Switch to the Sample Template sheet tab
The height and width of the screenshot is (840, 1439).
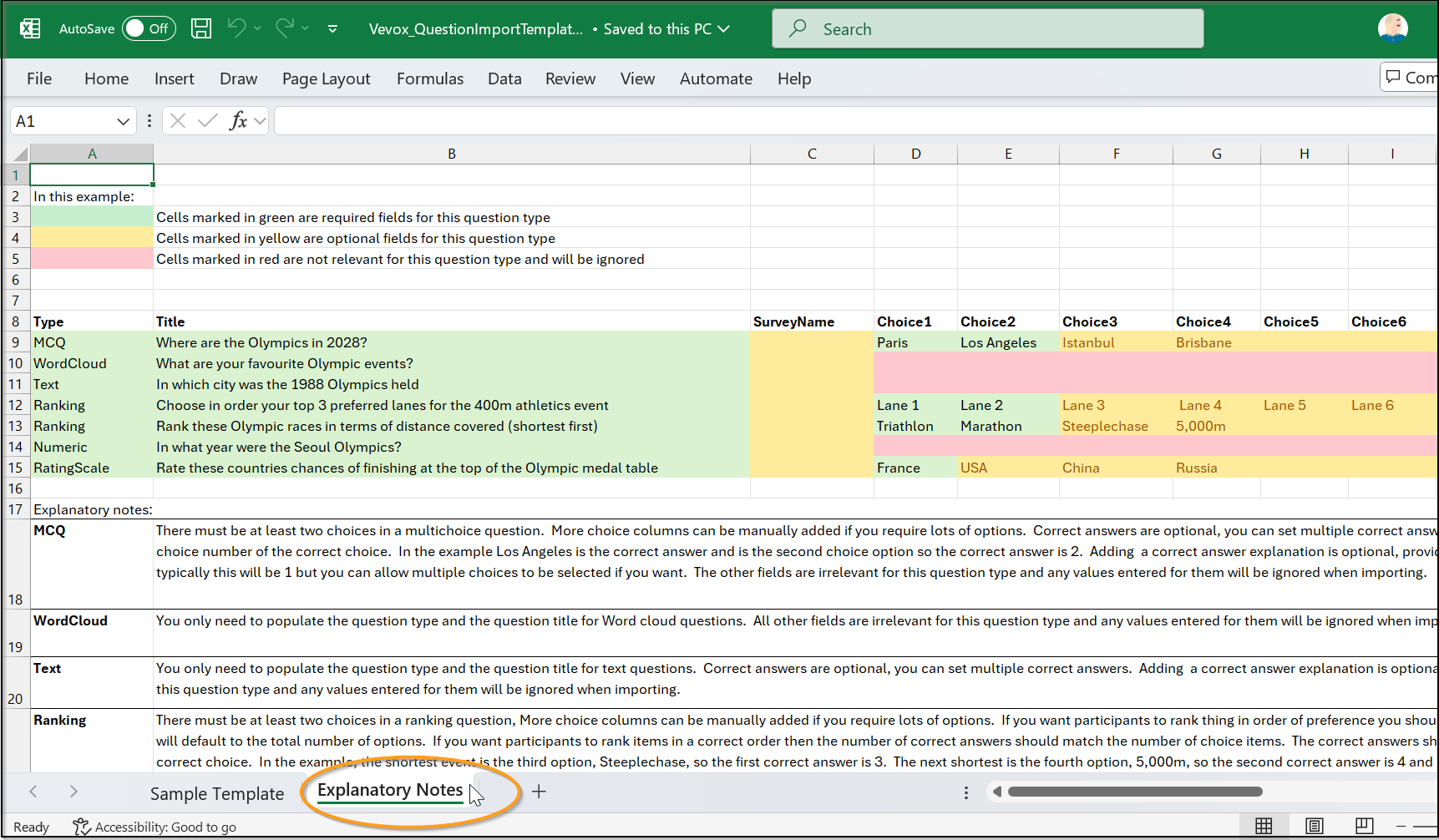click(x=217, y=793)
